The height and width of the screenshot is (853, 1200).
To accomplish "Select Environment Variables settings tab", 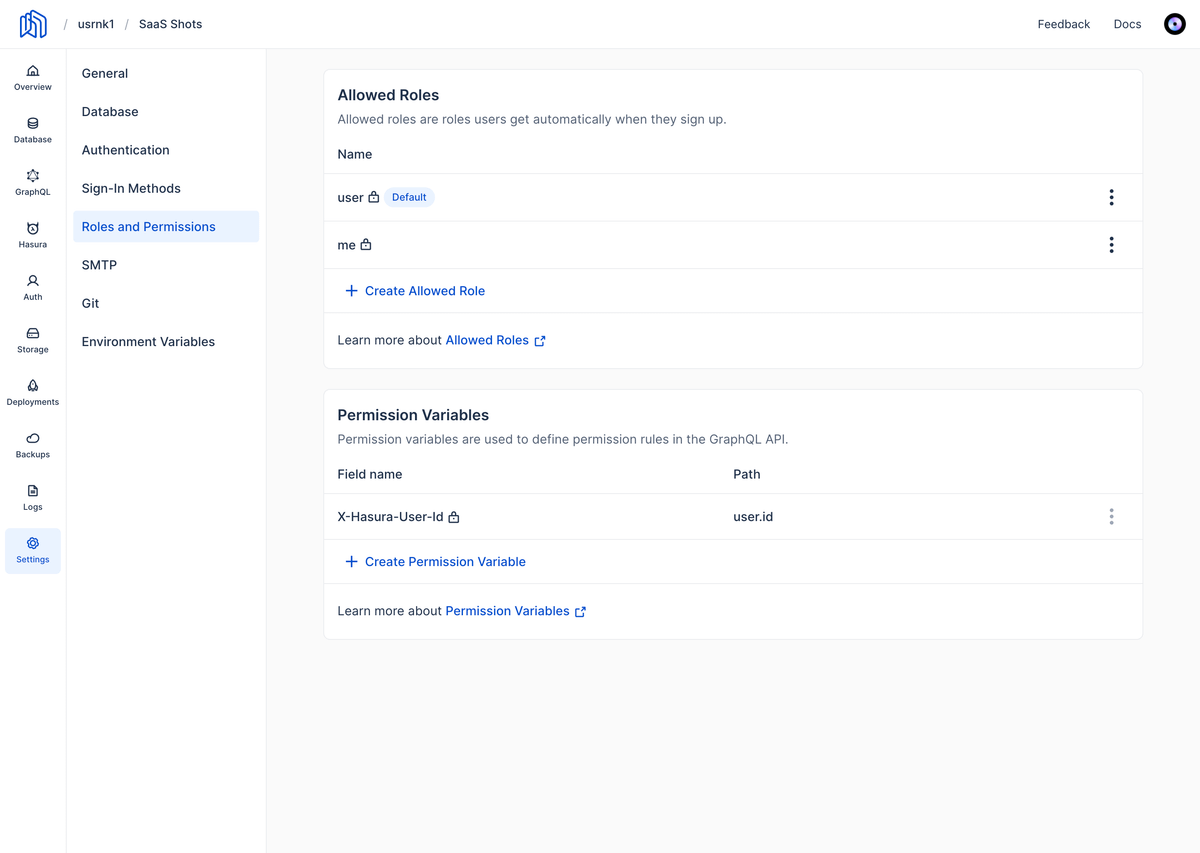I will [x=148, y=342].
